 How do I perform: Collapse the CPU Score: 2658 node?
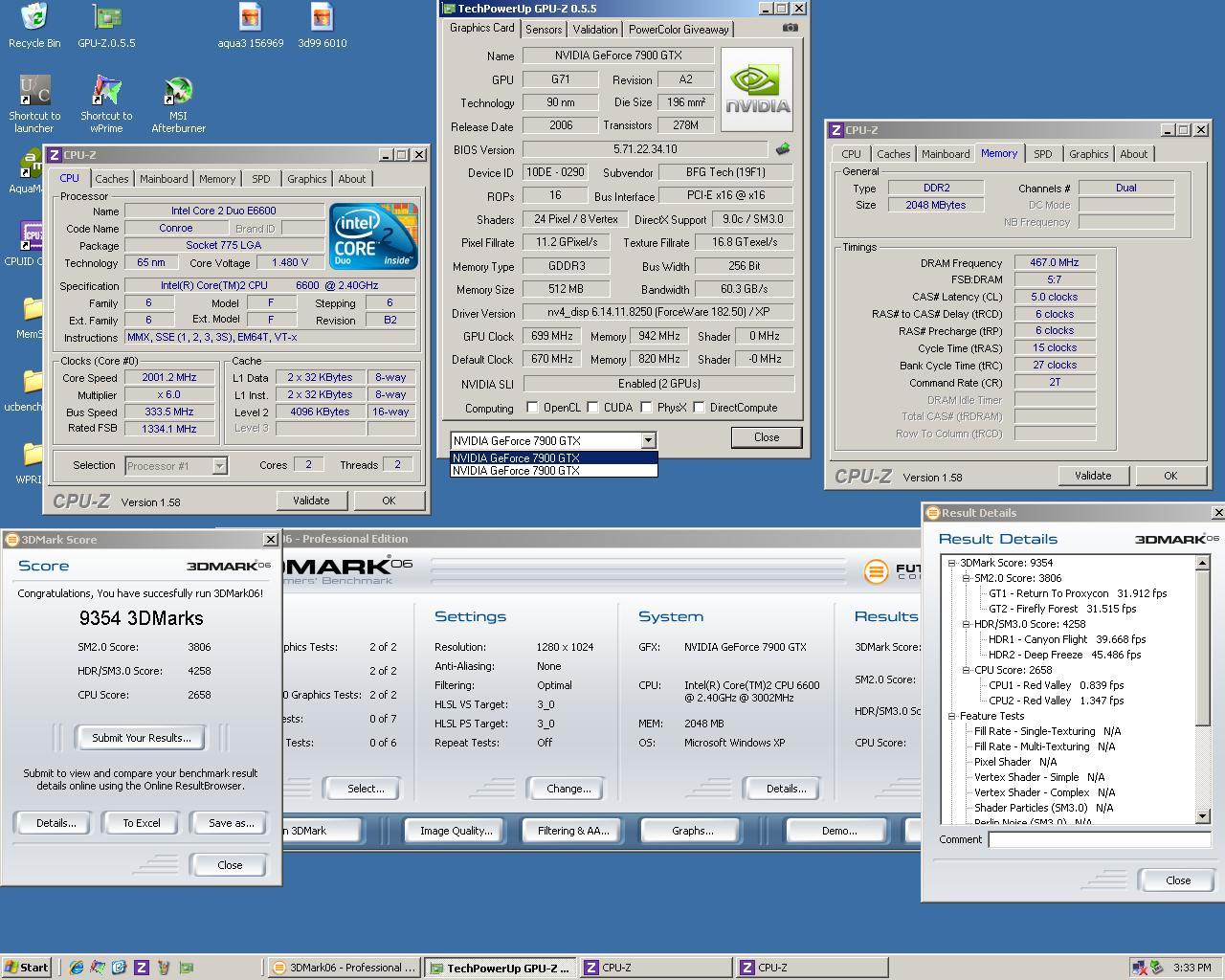click(x=966, y=670)
